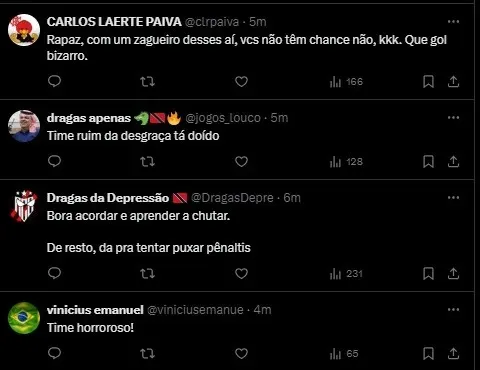Open more options for CARLOS LAERTE PAIVA tweet
The width and height of the screenshot is (480, 370).
coord(453,22)
